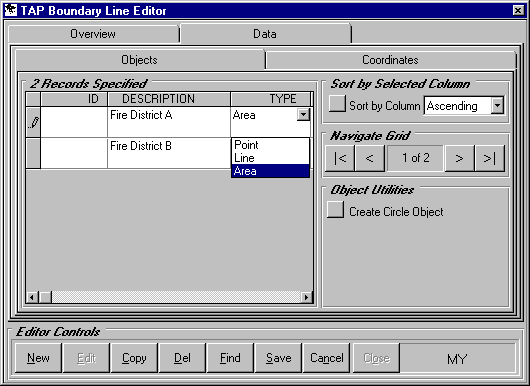Viewport: 530px width, 386px height.
Task: Go to the next grid record
Action: 459,158
